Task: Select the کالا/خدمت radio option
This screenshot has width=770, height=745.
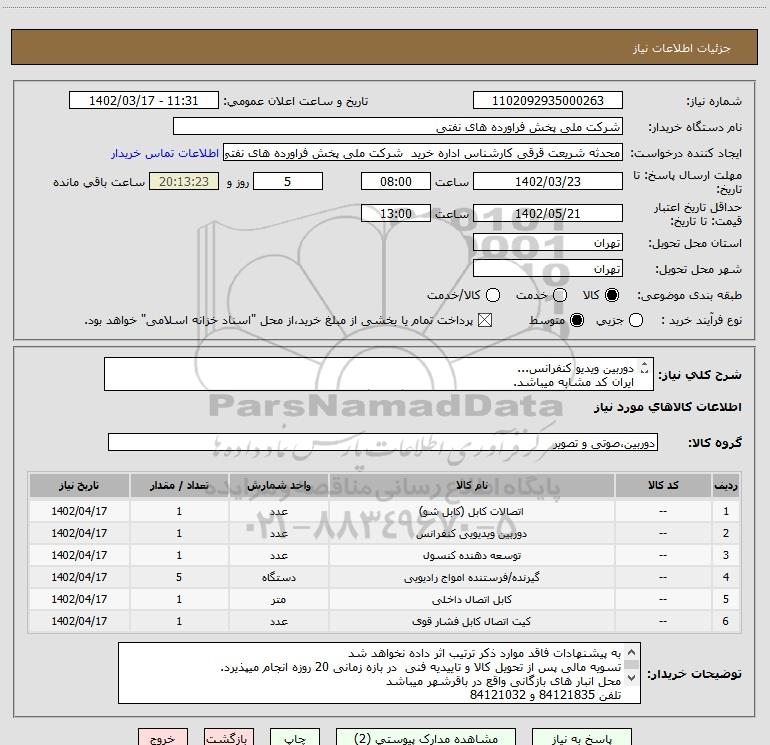Action: click(493, 295)
